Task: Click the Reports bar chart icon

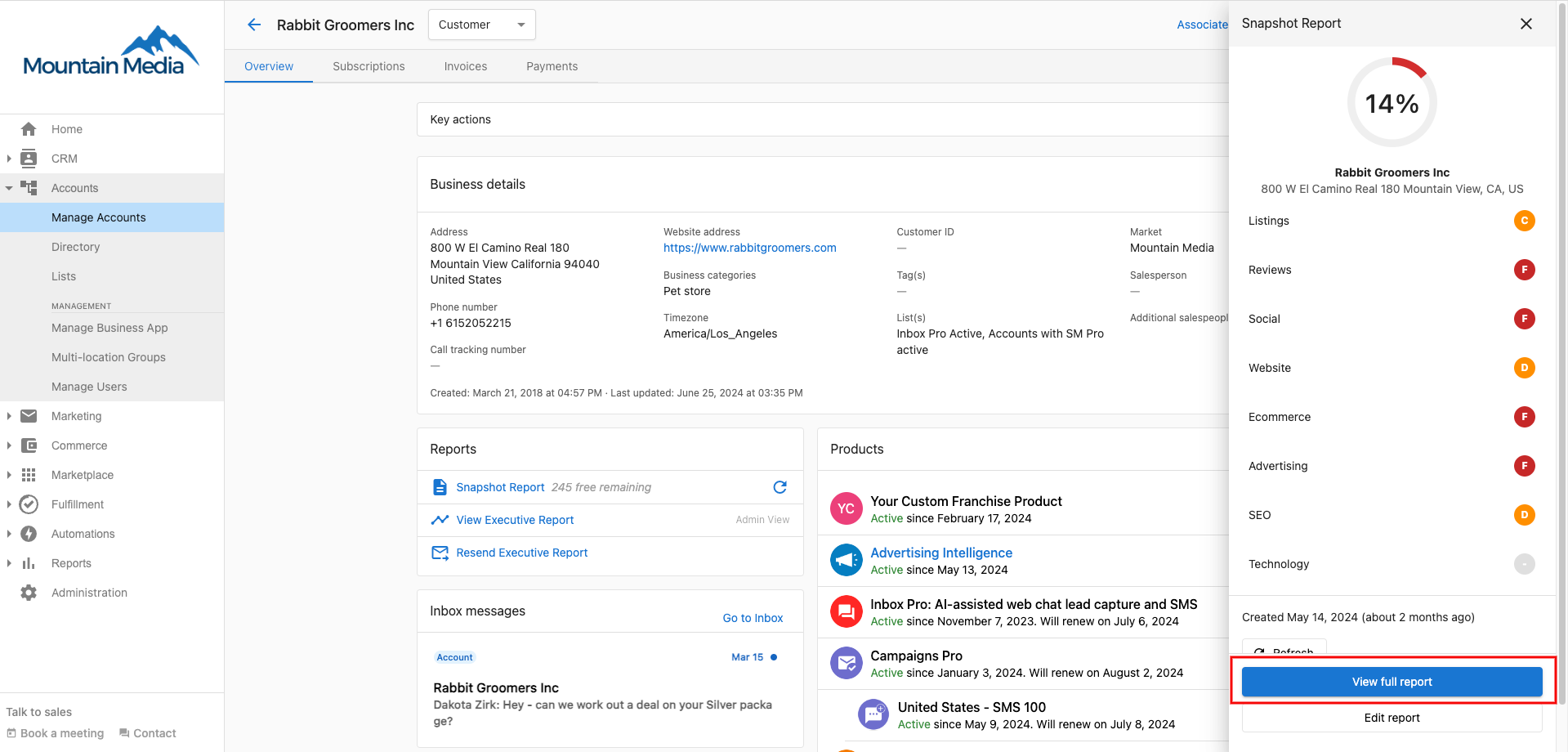Action: pyautogui.click(x=29, y=563)
